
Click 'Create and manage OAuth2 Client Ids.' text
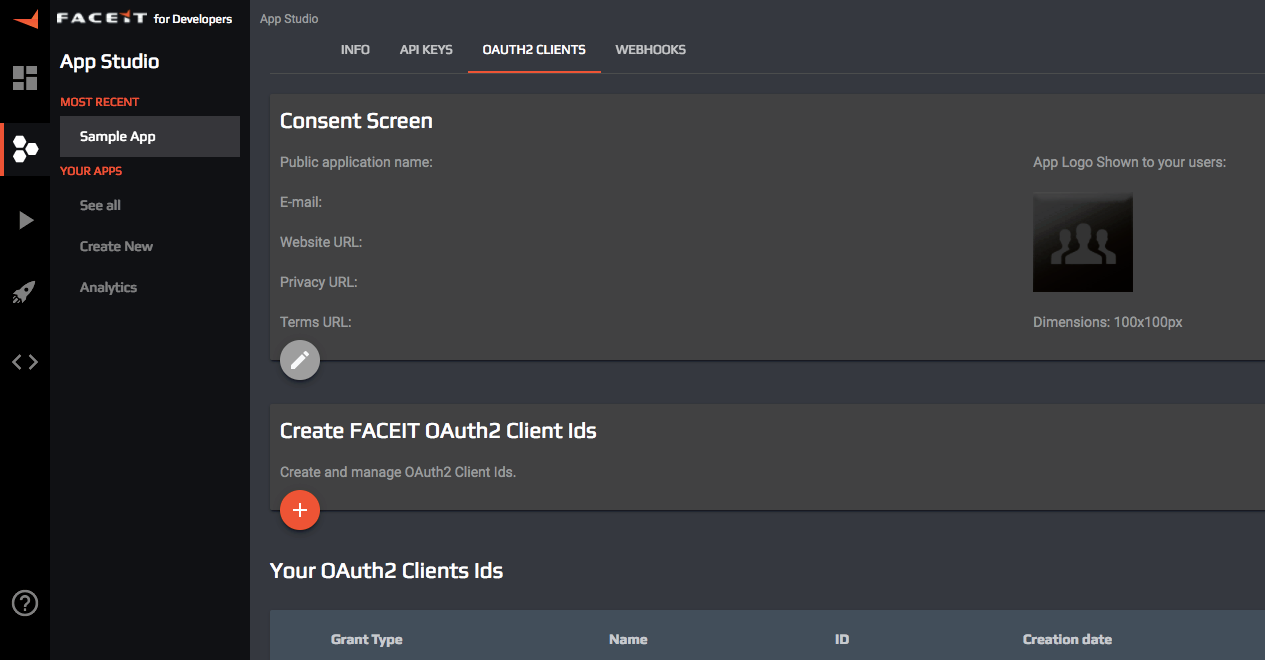398,472
